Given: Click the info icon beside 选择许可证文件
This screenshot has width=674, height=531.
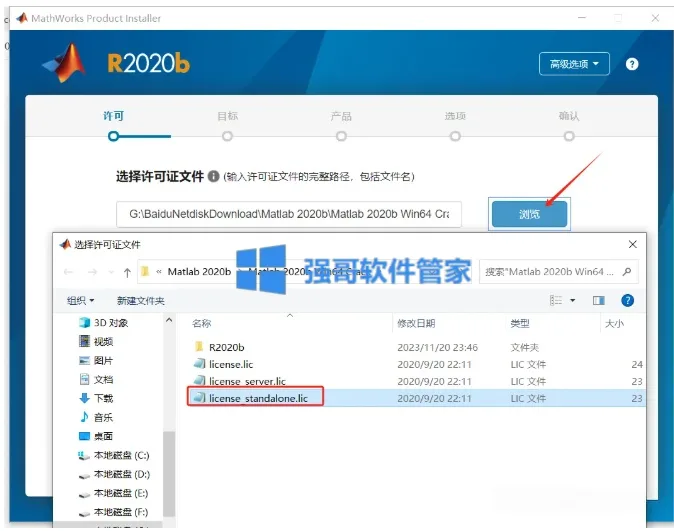Looking at the screenshot, I should click(213, 176).
